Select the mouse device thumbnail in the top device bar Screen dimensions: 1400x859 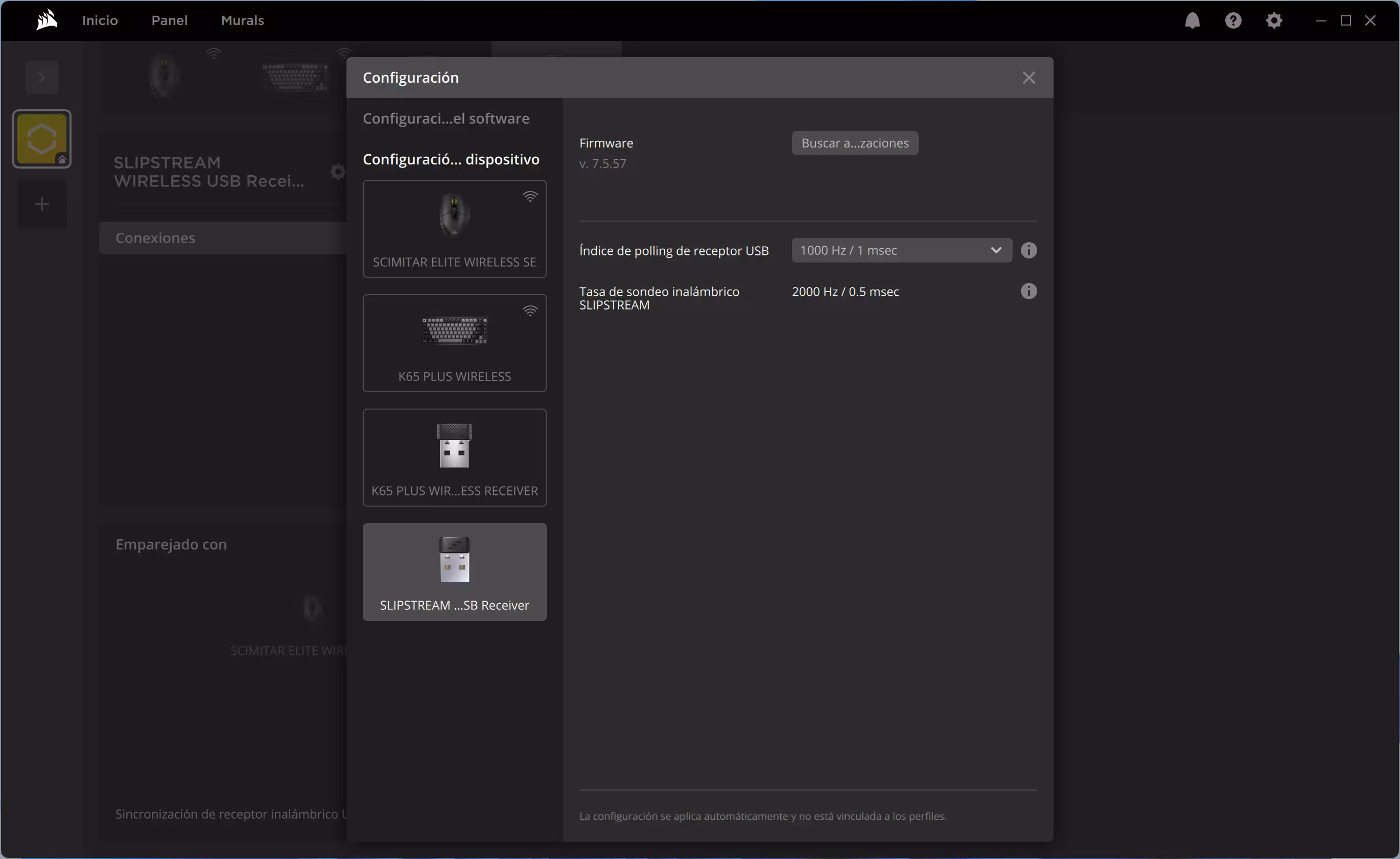164,77
